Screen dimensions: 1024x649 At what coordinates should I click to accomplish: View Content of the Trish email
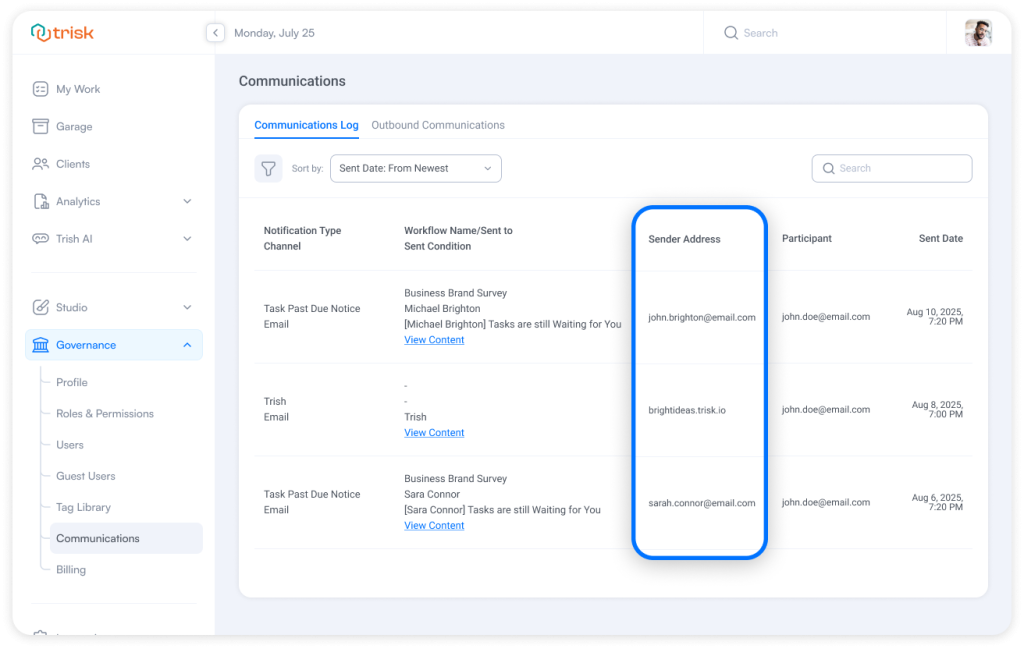pyautogui.click(x=433, y=432)
